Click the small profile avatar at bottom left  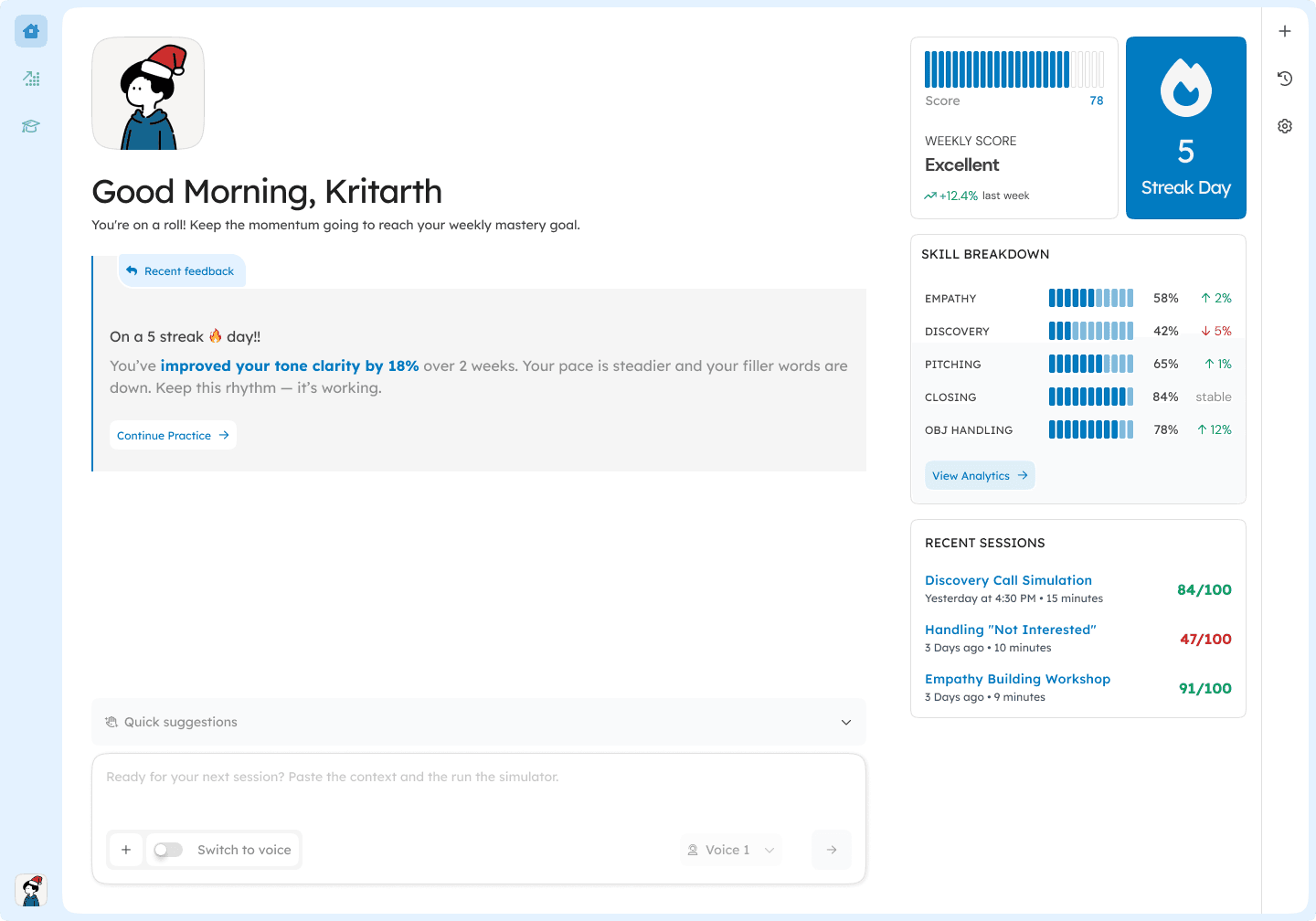click(31, 890)
